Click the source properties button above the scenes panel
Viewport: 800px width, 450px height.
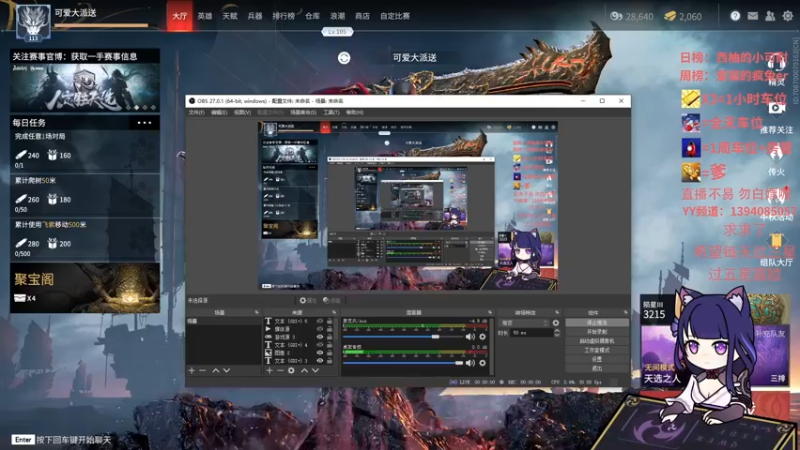[x=308, y=301]
